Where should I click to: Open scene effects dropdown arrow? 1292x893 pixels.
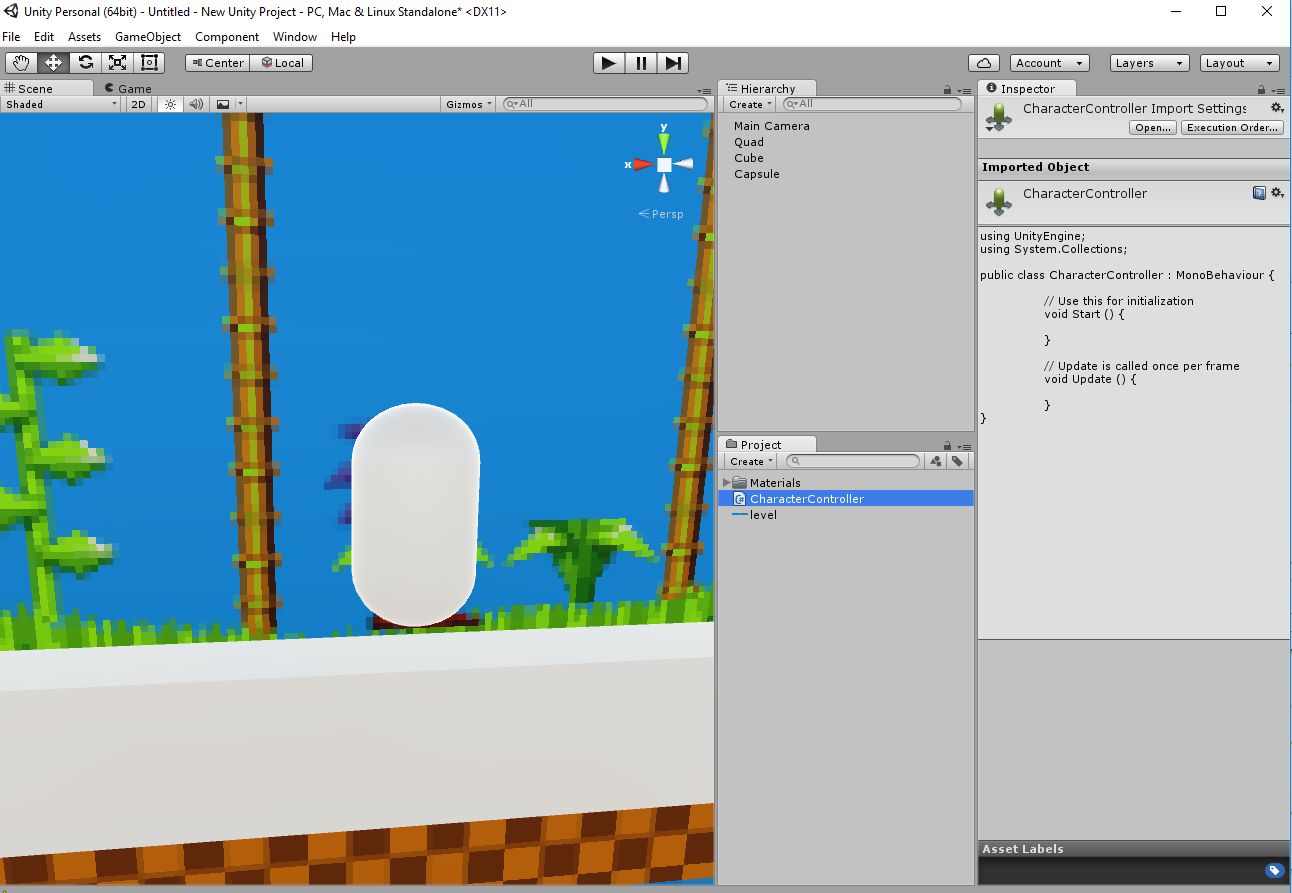240,104
